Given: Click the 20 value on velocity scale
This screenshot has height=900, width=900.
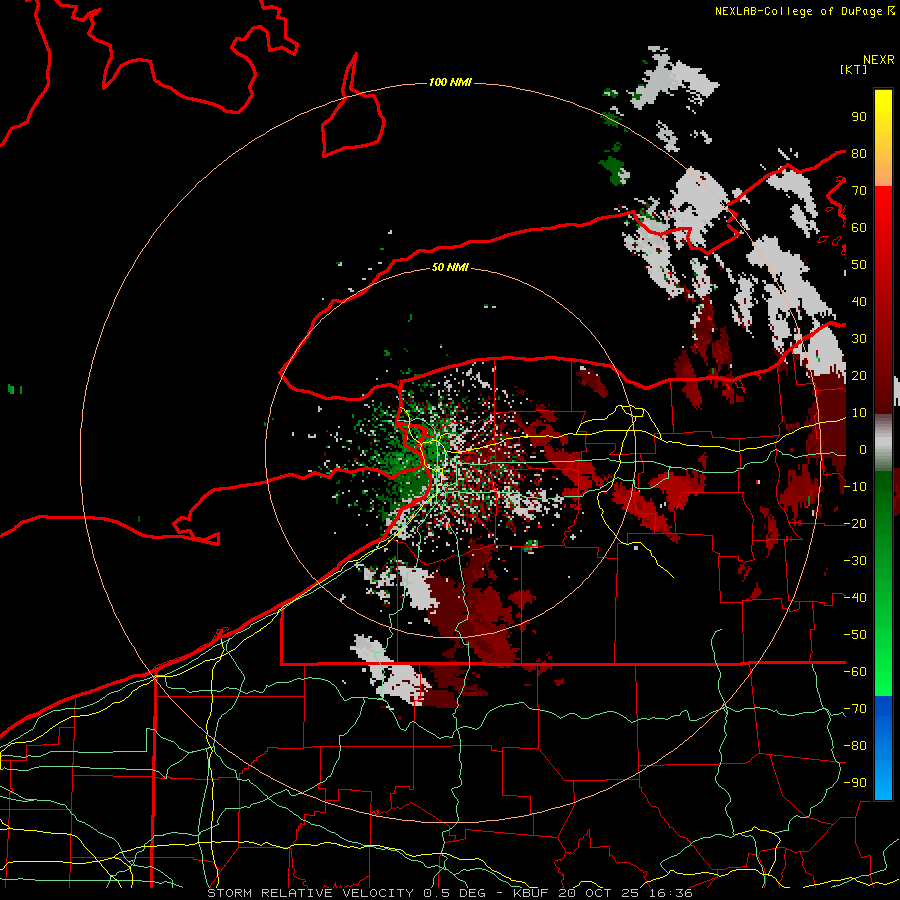Looking at the screenshot, I should pyautogui.click(x=859, y=375).
